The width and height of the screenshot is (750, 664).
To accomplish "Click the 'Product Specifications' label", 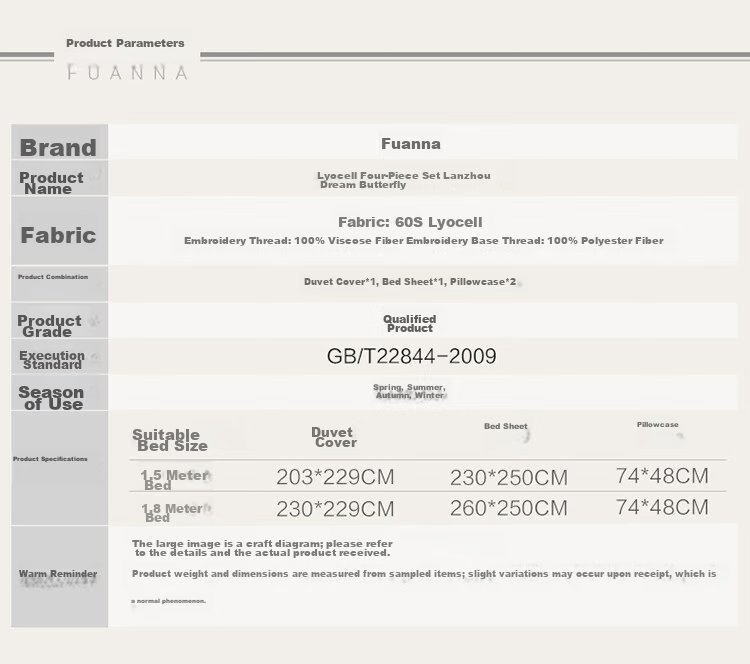I will point(50,459).
